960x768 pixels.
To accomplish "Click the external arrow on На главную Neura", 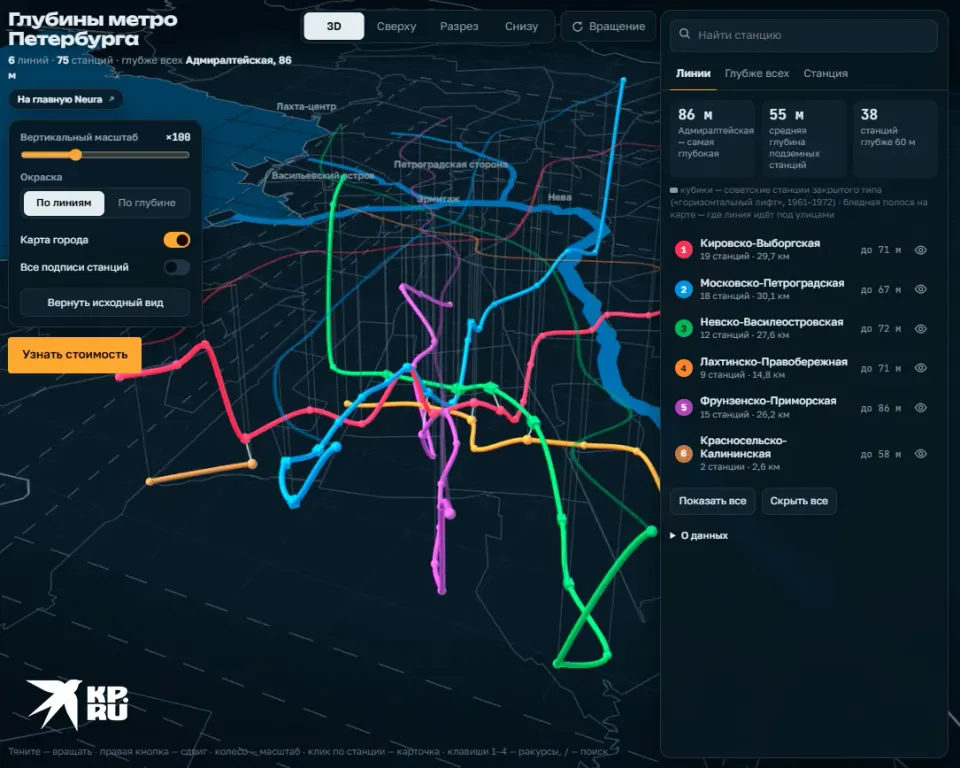I will pos(111,99).
